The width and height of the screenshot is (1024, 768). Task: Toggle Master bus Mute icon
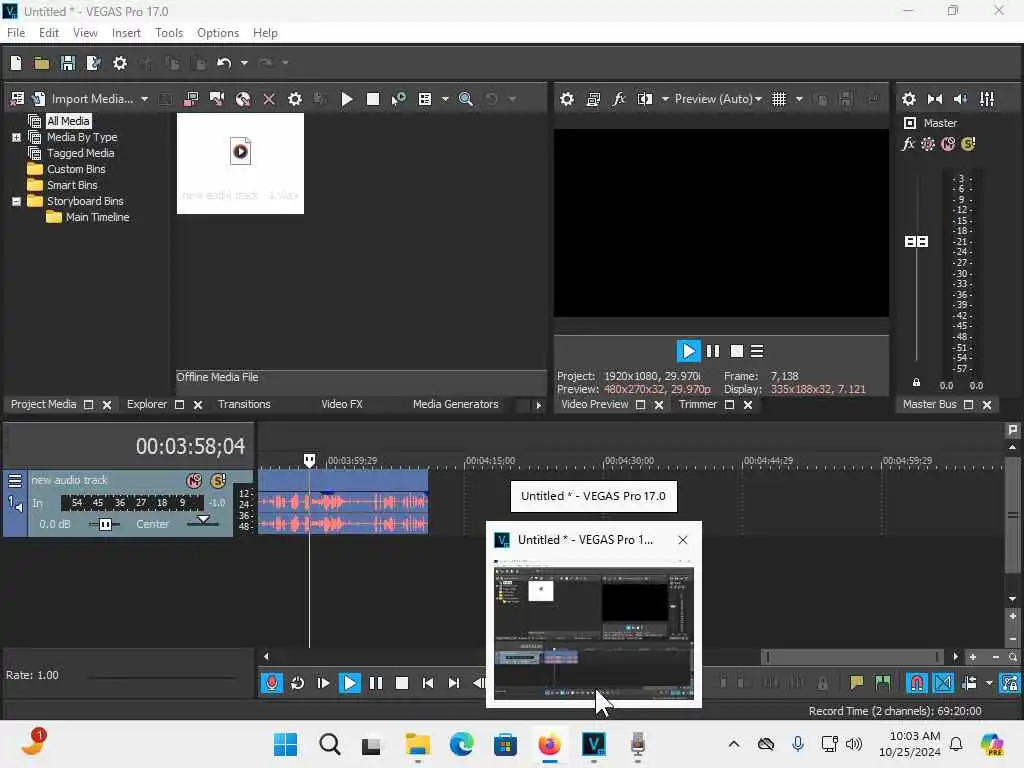[948, 144]
